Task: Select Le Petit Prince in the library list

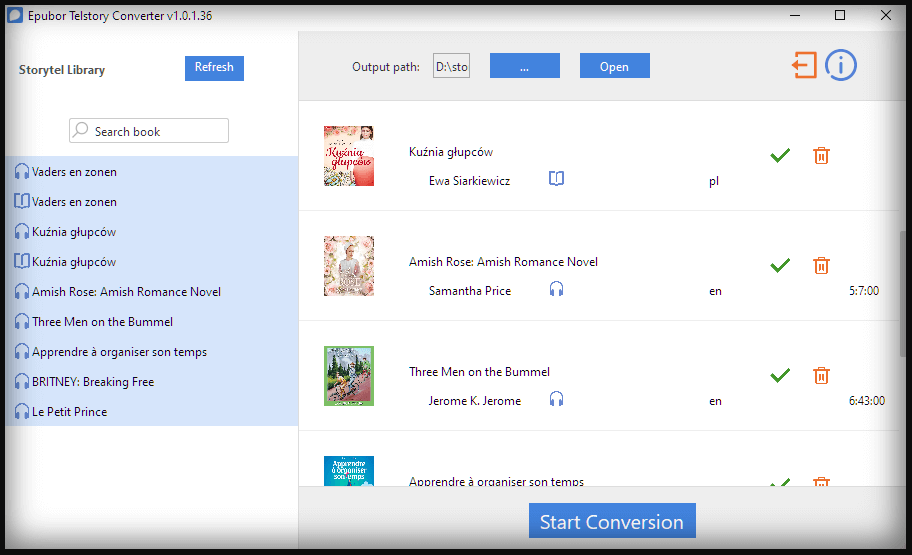Action: 151,412
